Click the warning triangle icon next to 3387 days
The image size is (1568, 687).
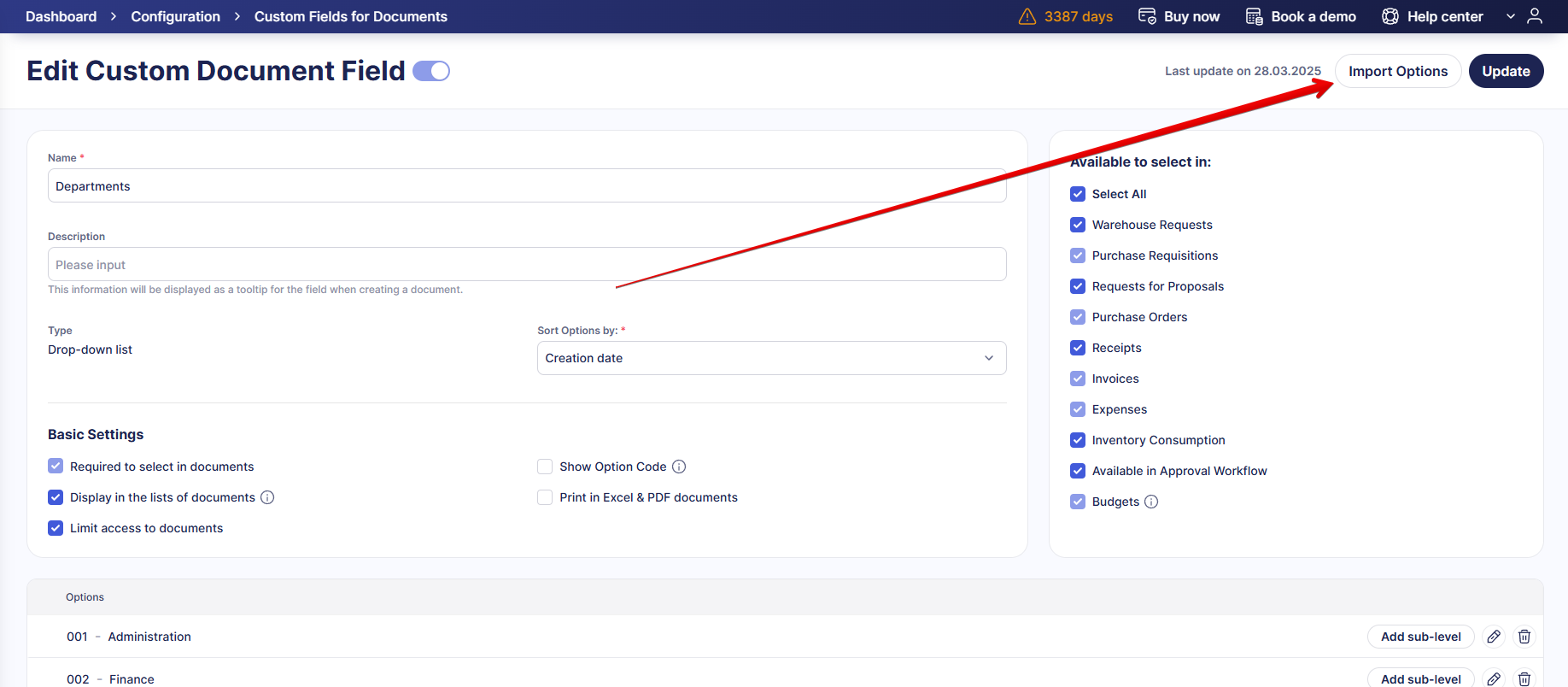click(x=1027, y=16)
